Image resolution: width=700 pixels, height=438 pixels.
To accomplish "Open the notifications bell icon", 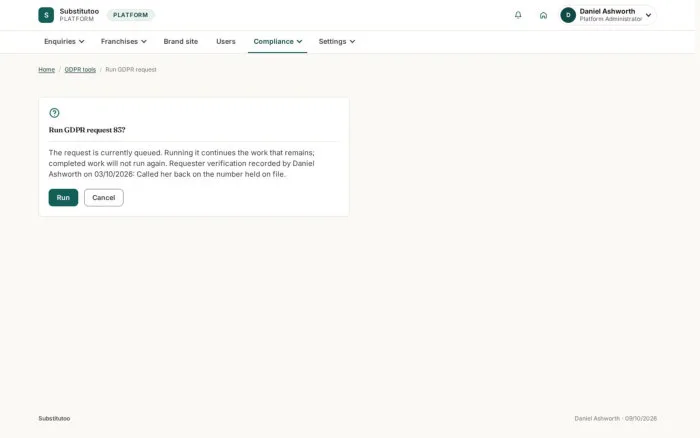I will pos(518,15).
